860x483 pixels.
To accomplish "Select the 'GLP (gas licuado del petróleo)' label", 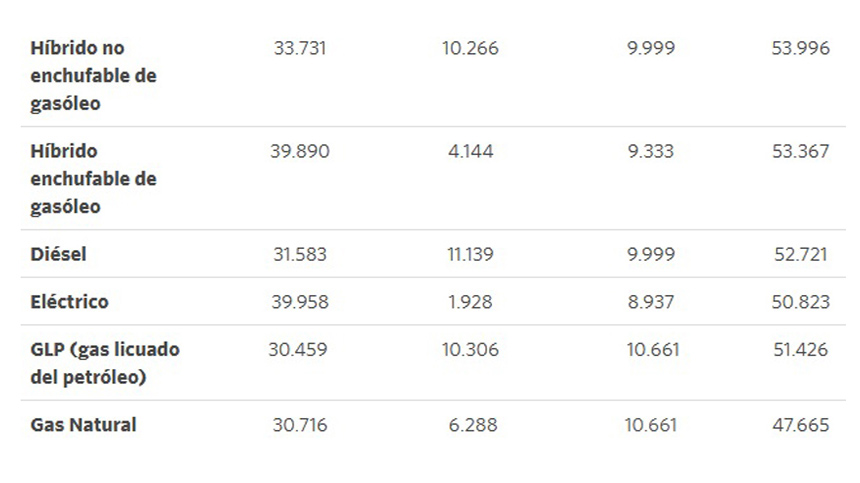I will click(x=105, y=363).
